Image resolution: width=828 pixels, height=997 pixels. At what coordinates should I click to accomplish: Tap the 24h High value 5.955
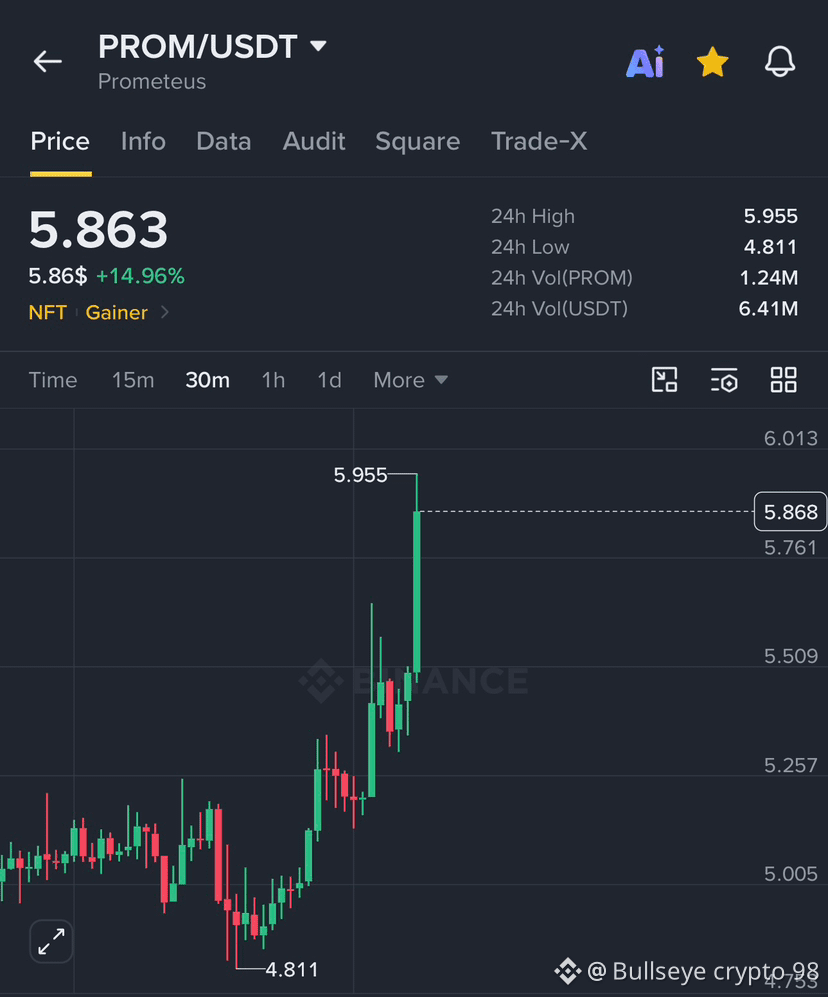coord(771,216)
